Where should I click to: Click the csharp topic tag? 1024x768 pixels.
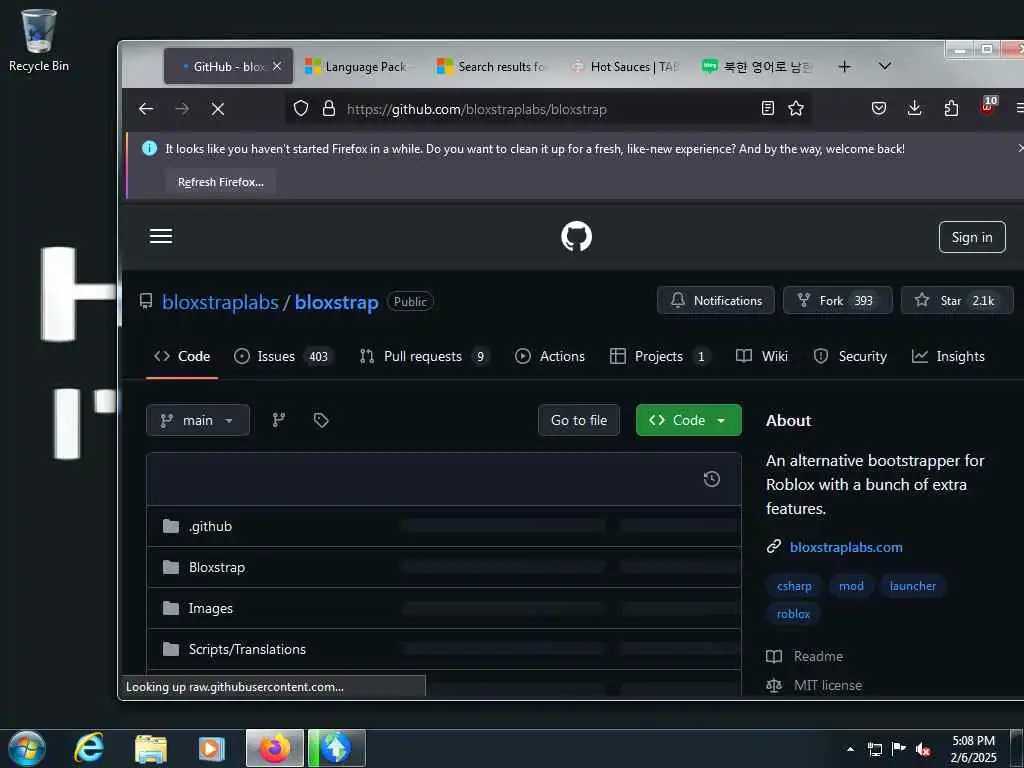[794, 586]
